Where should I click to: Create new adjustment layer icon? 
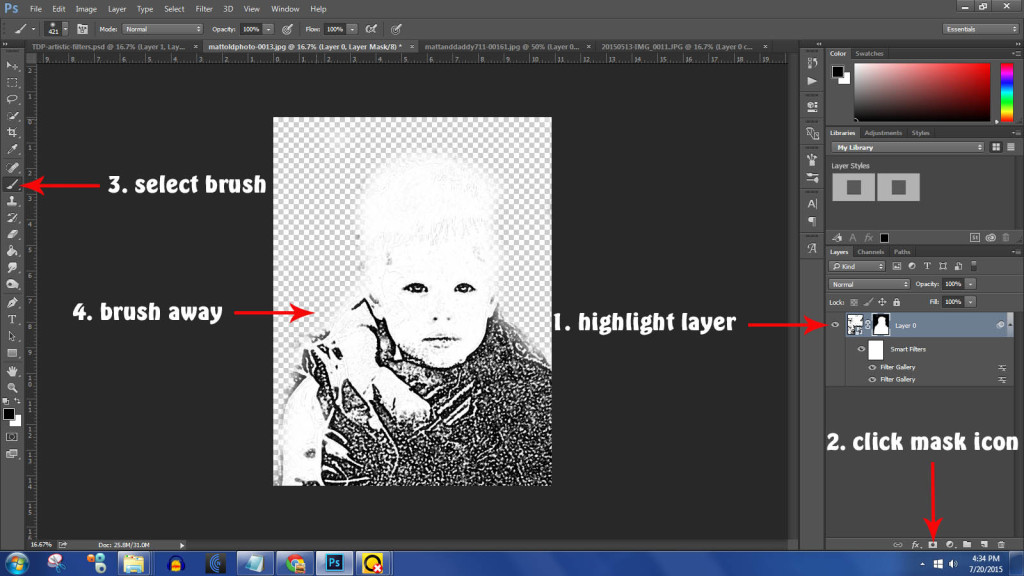coord(950,545)
